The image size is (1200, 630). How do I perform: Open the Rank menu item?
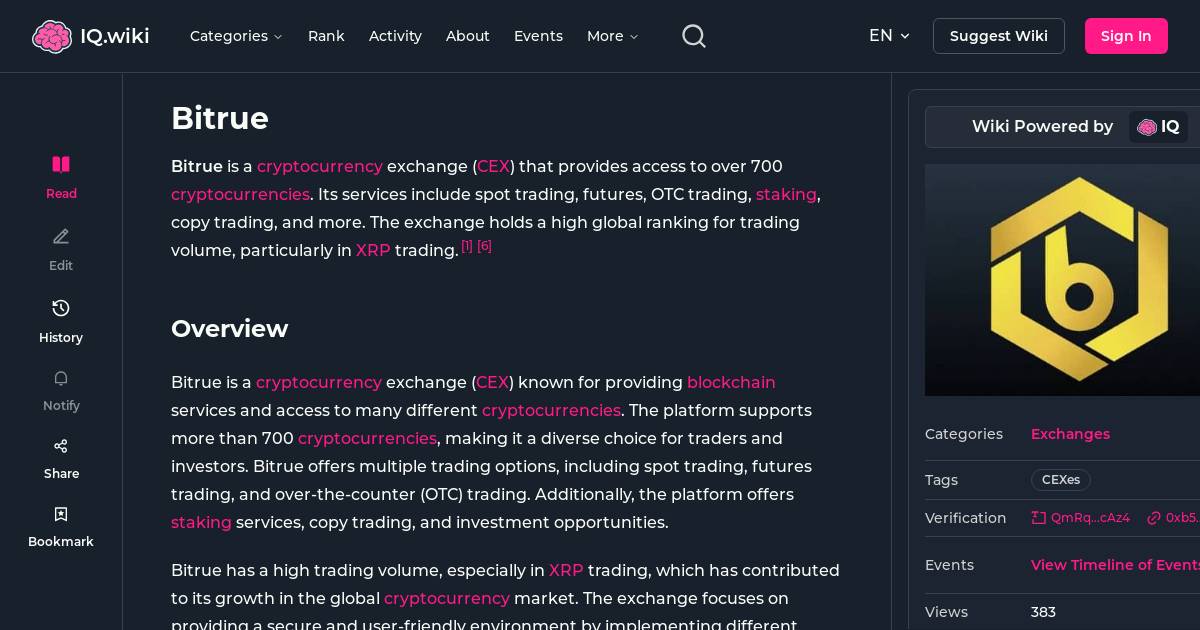326,36
